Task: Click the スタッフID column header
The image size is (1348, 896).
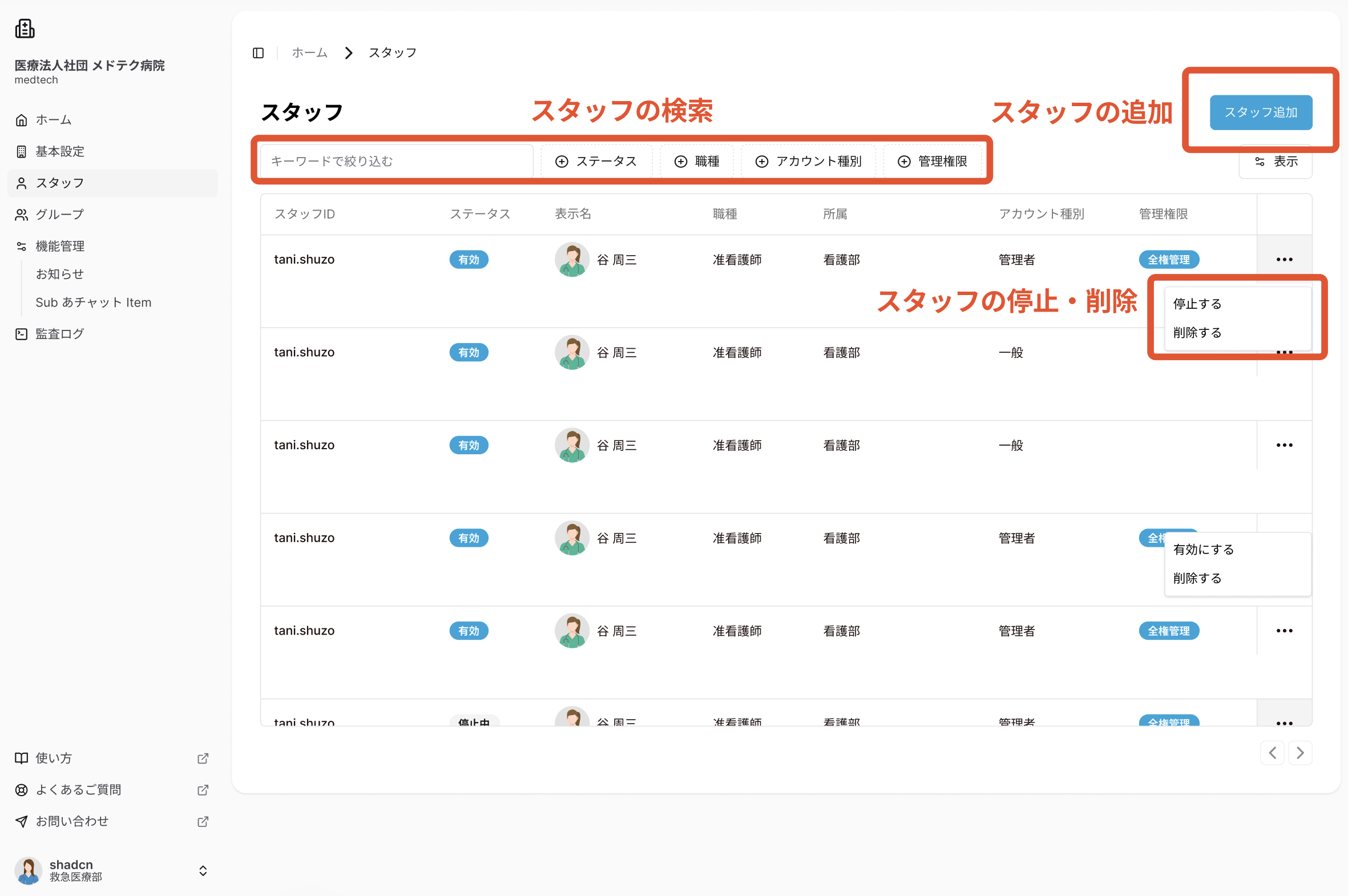Action: coord(305,214)
